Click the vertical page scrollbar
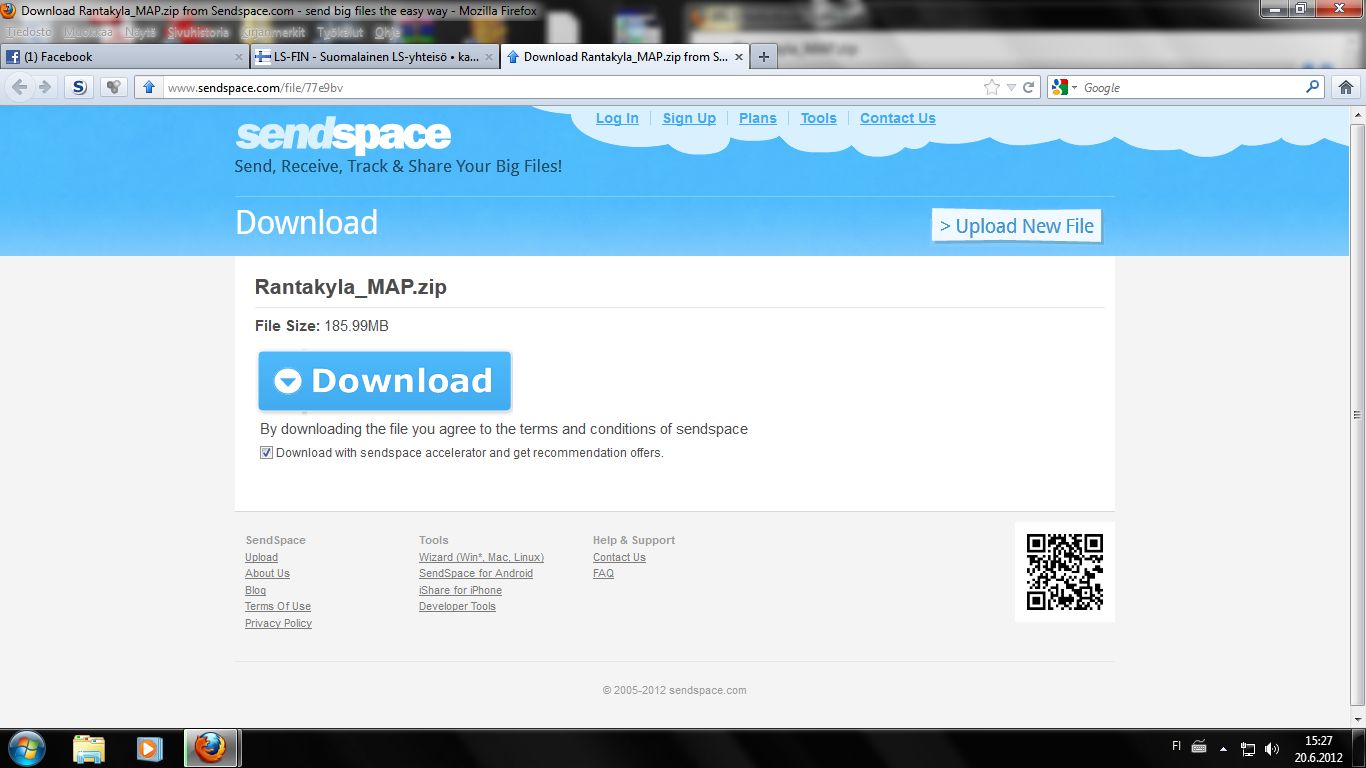The image size is (1366, 768). pos(1357,415)
